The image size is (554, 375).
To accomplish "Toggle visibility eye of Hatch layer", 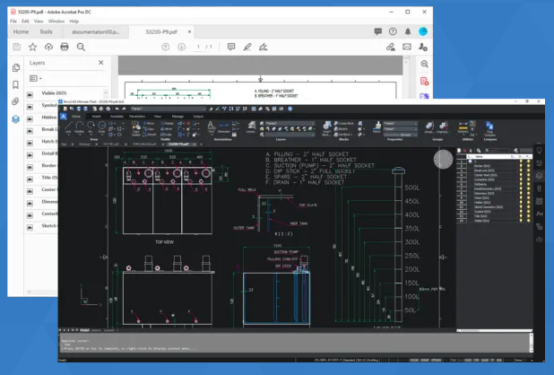I will click(30, 142).
